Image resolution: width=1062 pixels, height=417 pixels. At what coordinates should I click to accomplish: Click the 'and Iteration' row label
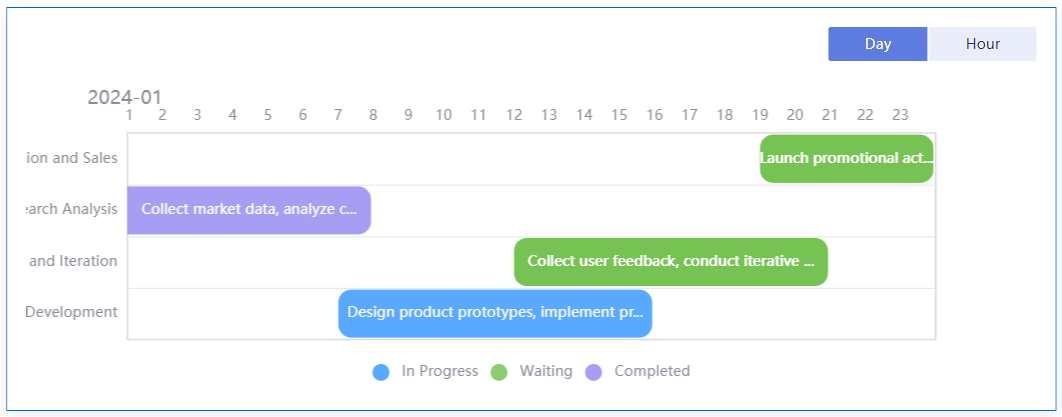(73, 261)
